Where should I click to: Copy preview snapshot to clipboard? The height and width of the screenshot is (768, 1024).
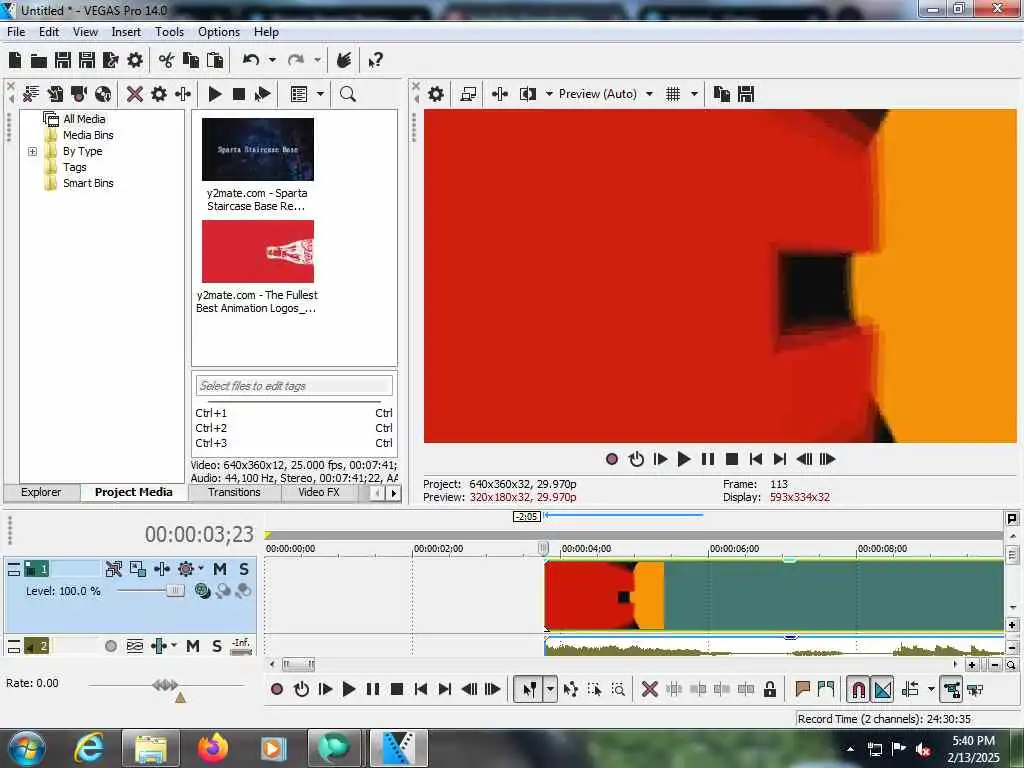coord(722,94)
